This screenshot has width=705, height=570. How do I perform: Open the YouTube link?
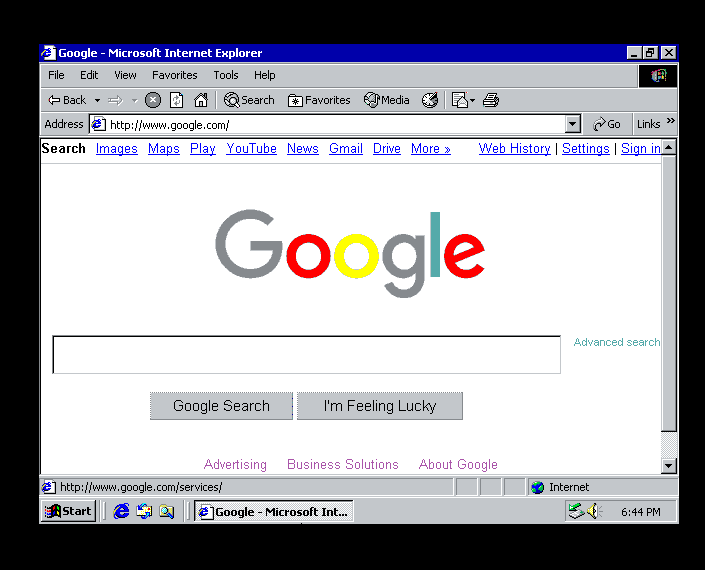251,148
